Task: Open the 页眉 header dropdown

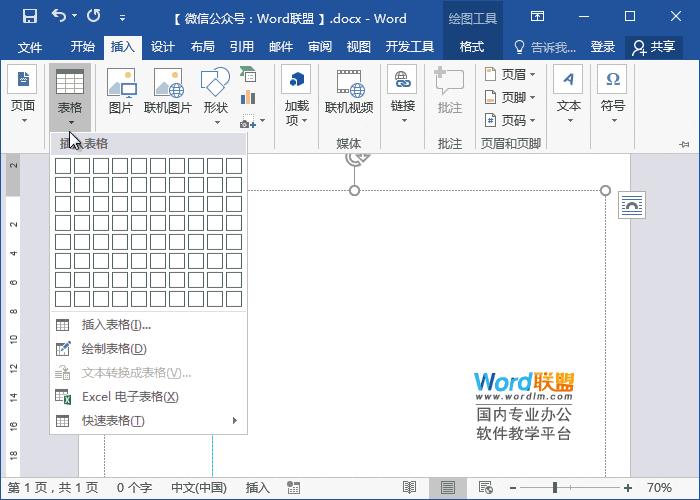Action: pos(510,74)
